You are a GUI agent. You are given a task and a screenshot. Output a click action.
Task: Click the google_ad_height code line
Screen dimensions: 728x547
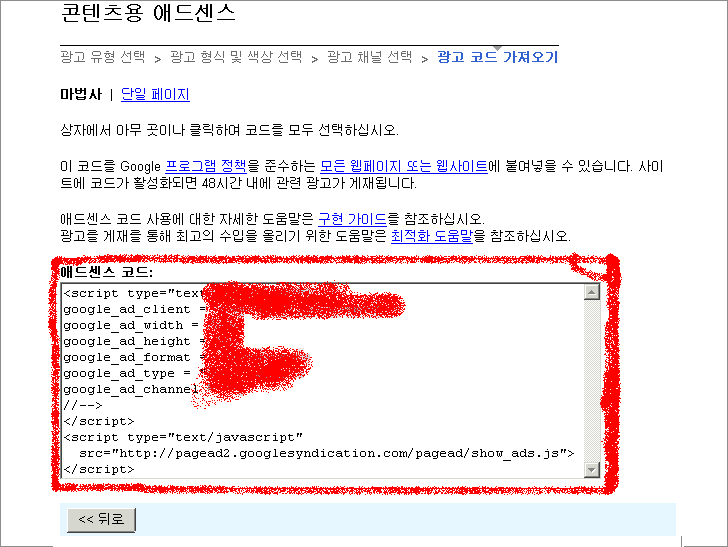135,341
